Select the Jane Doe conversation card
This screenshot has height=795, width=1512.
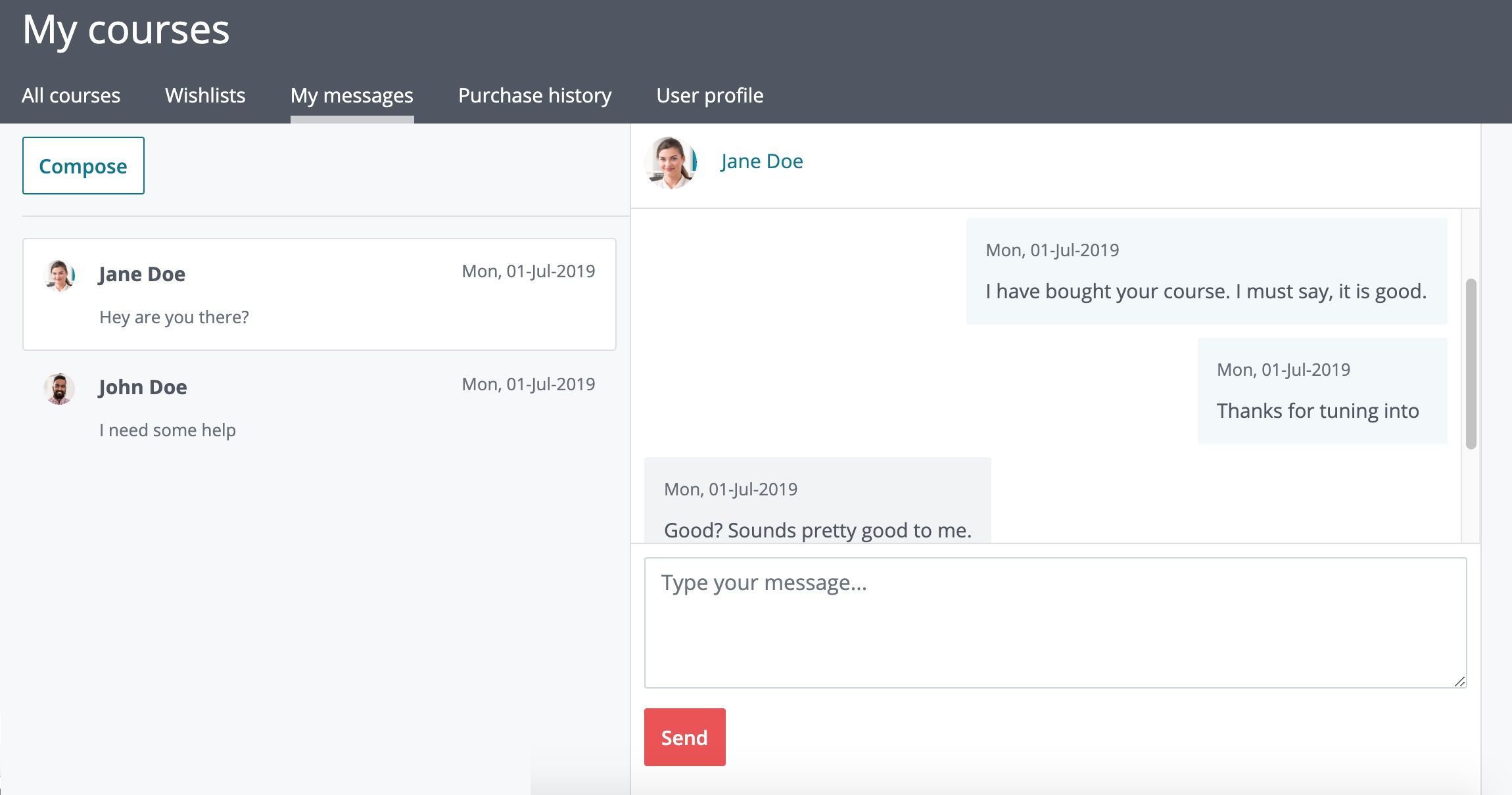319,294
